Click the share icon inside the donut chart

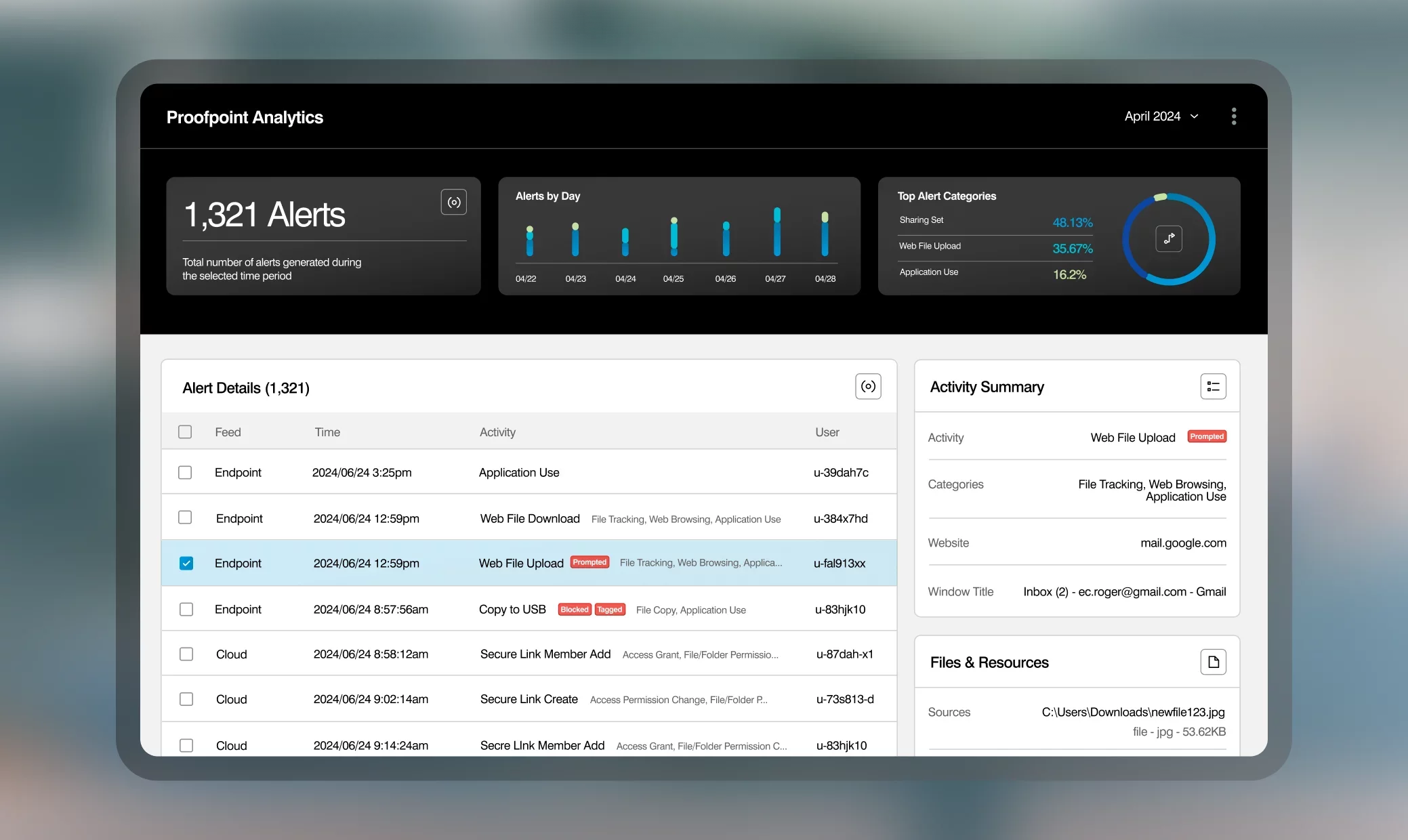pyautogui.click(x=1168, y=239)
